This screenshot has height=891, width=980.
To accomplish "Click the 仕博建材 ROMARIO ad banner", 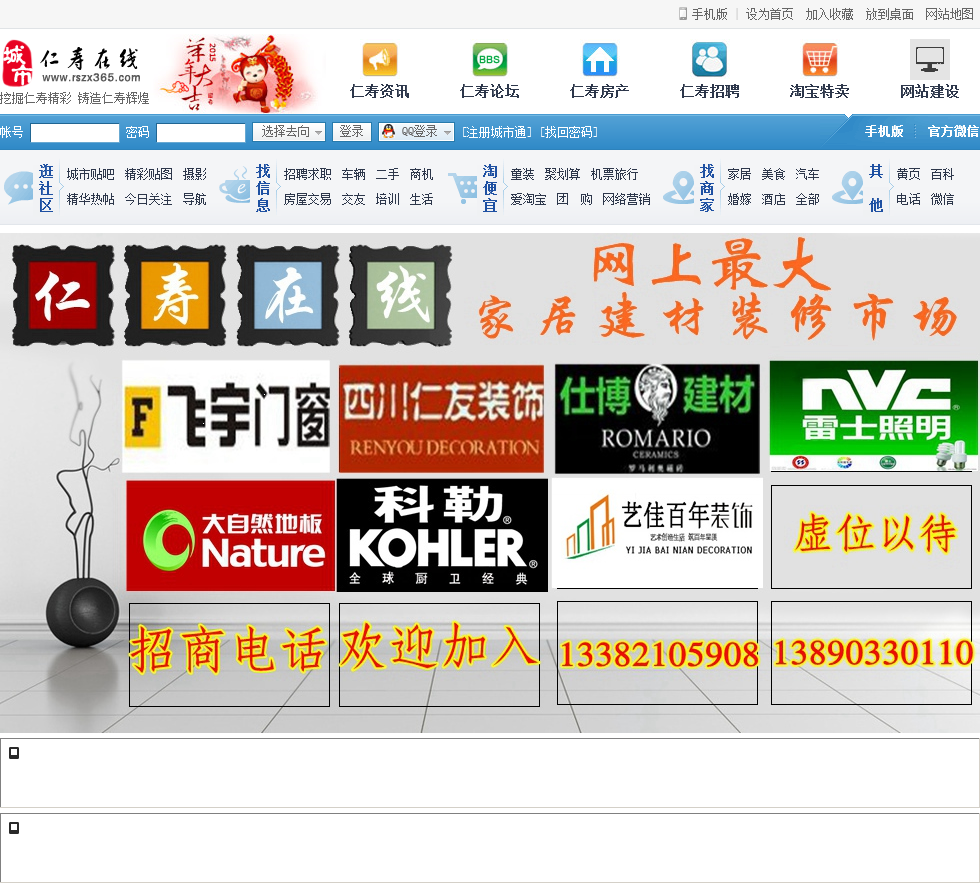I will 658,419.
